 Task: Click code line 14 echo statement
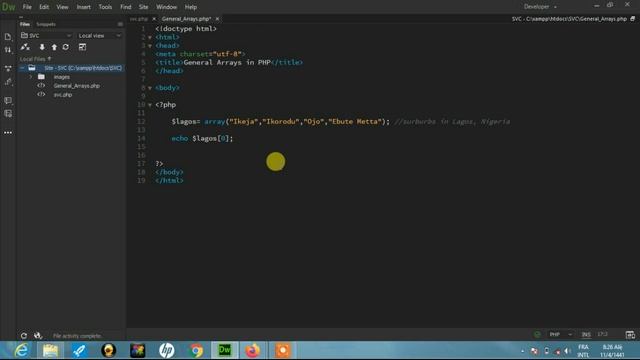click(x=202, y=138)
